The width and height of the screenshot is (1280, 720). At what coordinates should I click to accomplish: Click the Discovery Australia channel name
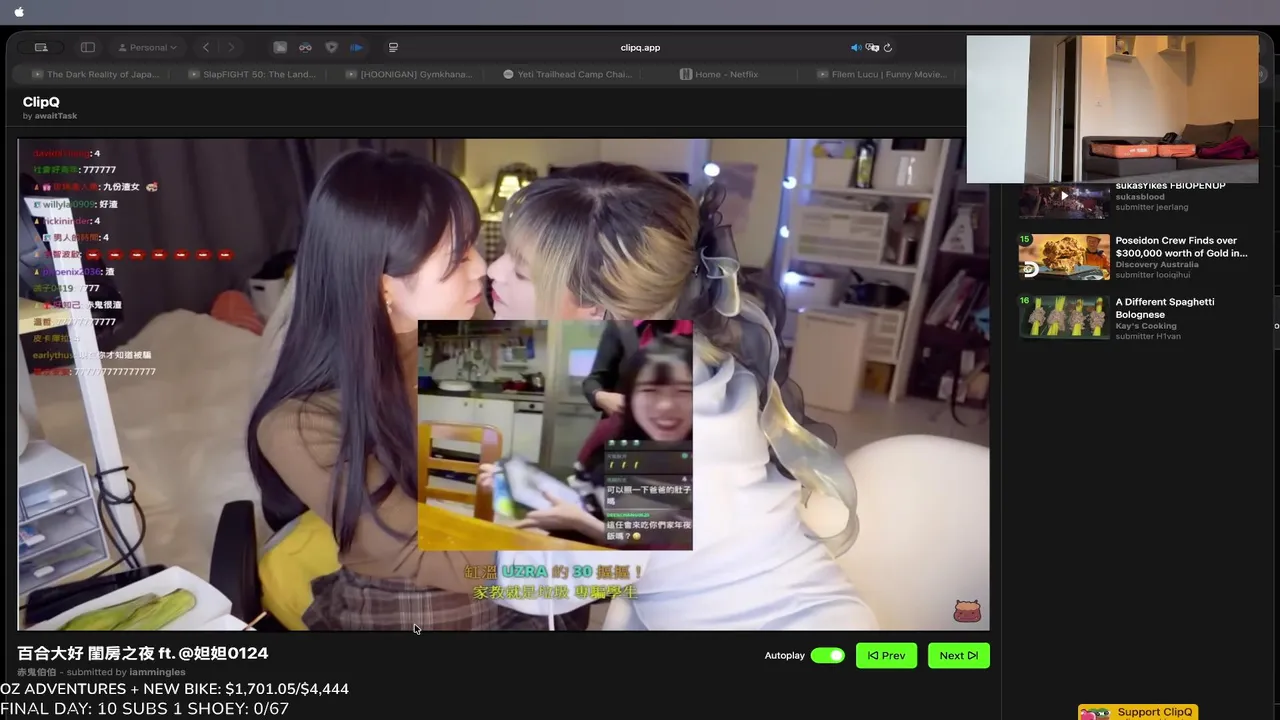(x=1157, y=265)
